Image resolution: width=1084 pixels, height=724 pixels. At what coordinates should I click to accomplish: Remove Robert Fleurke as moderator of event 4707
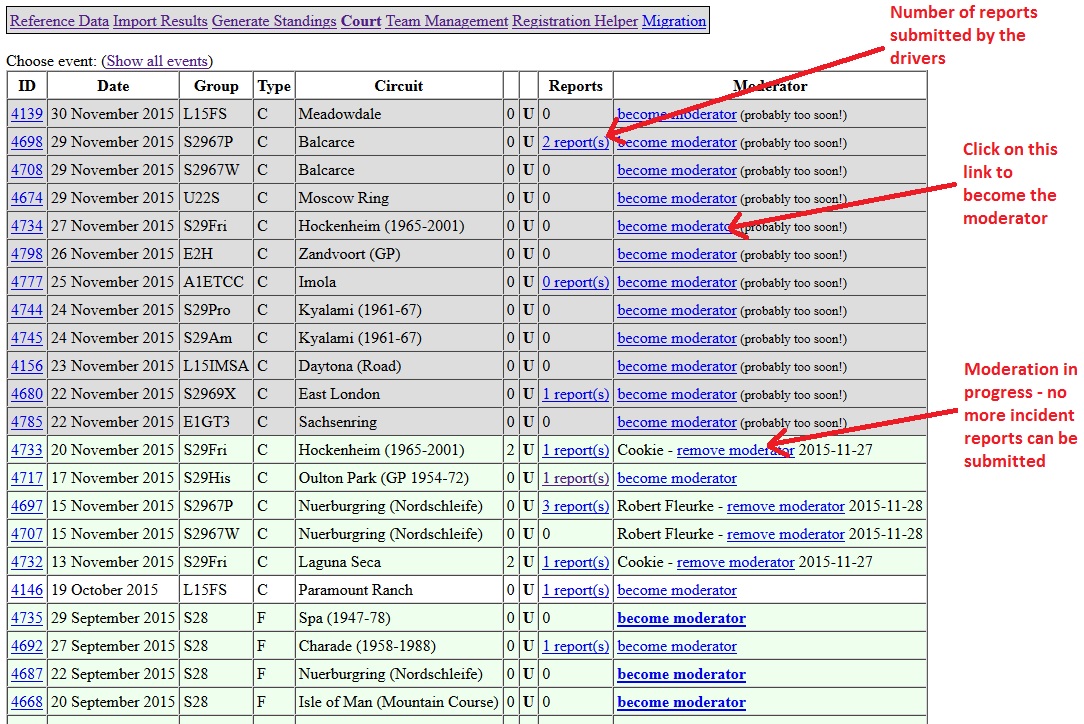click(x=785, y=534)
